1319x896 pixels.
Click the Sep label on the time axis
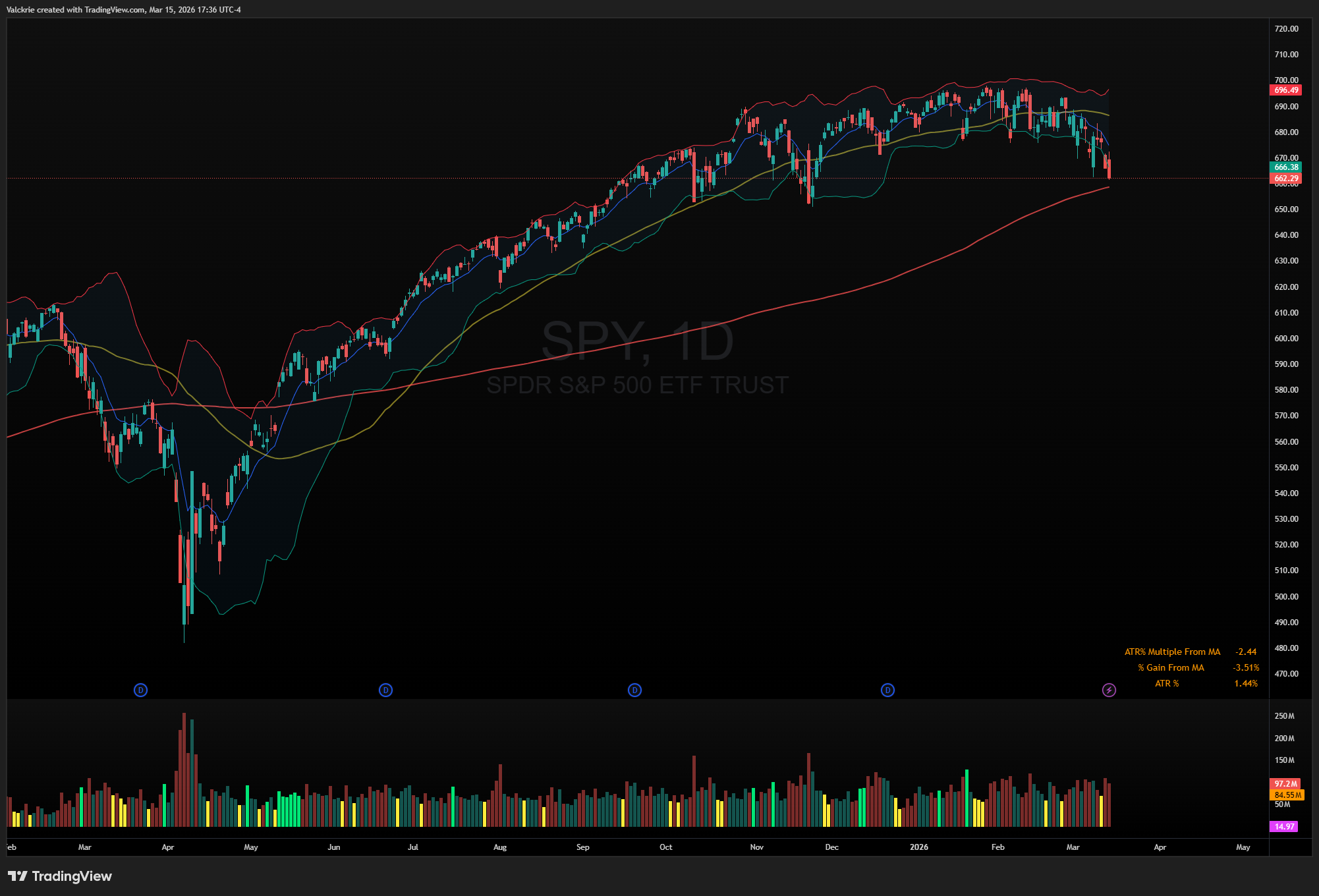tap(582, 847)
